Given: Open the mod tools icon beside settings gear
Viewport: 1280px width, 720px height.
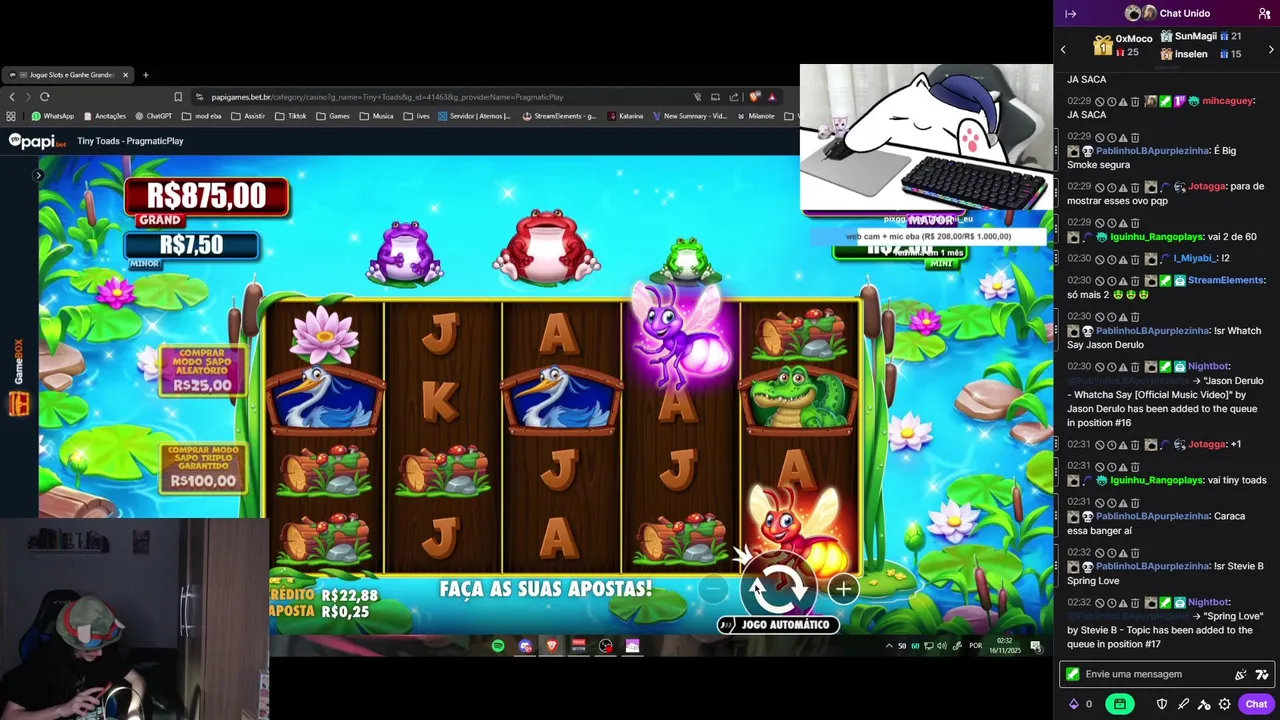Looking at the screenshot, I should [x=1204, y=704].
